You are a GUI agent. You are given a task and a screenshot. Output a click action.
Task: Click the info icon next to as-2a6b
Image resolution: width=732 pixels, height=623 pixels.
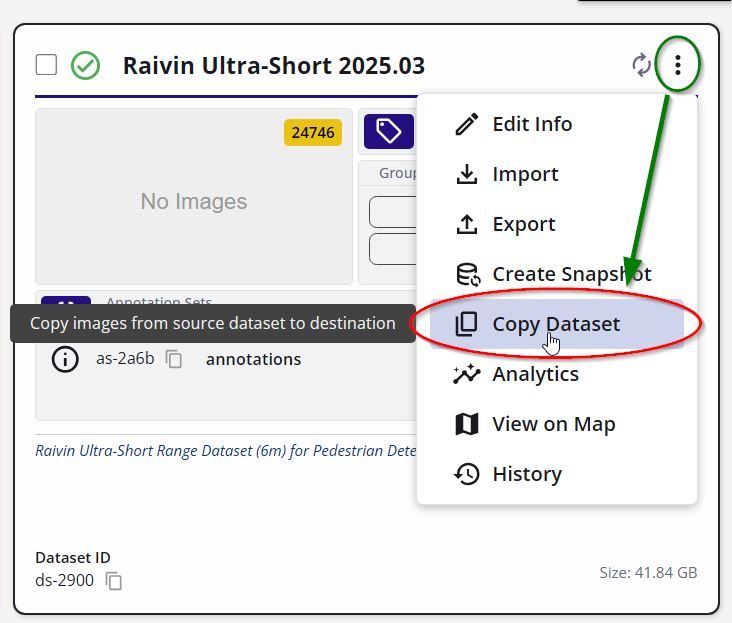65,359
